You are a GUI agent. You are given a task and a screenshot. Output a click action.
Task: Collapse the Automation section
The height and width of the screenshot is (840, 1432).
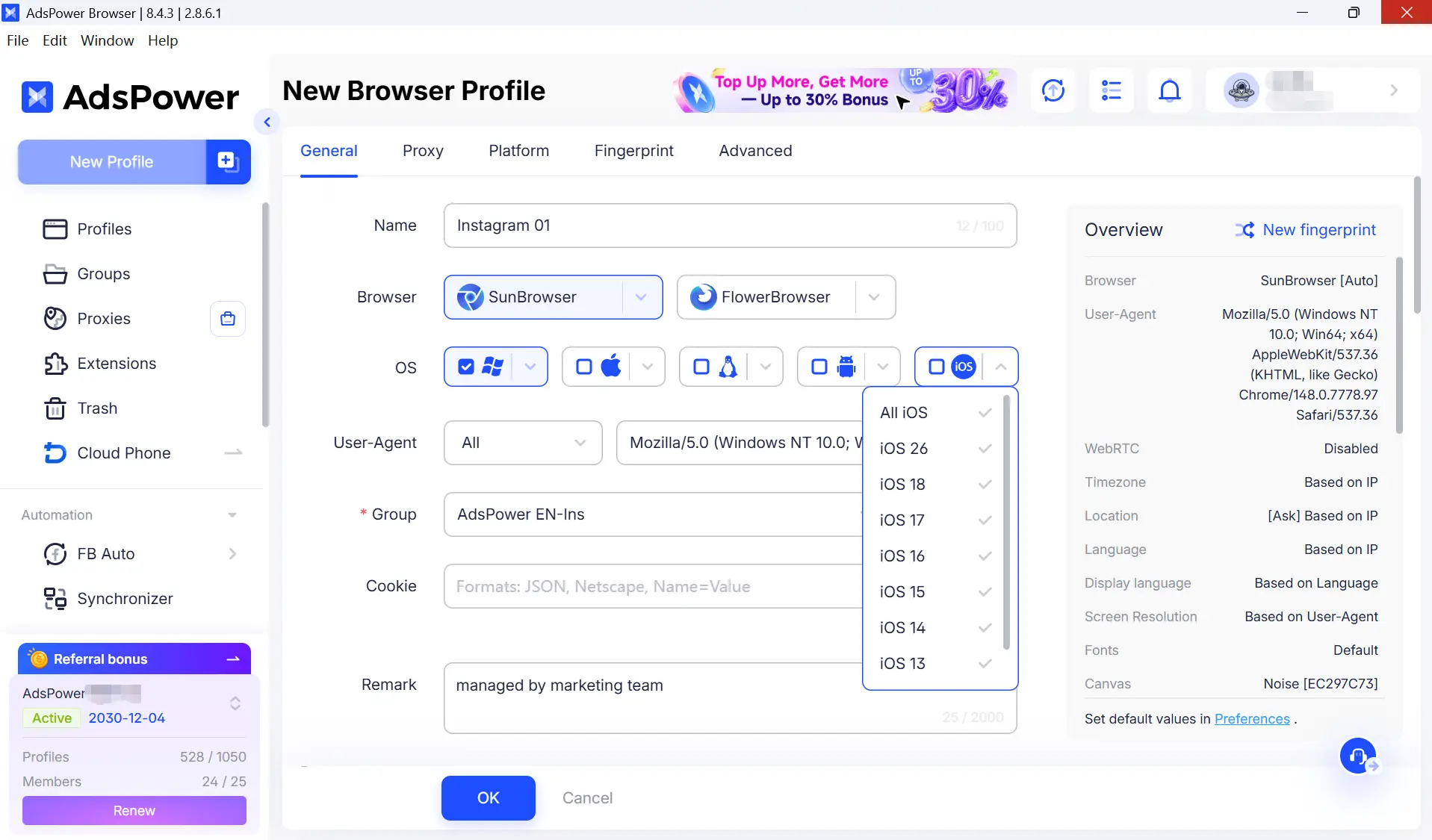pos(232,515)
